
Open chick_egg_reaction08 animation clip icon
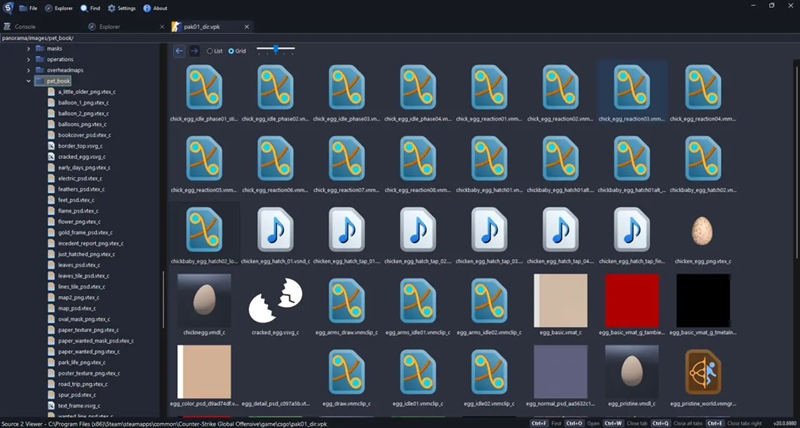[418, 158]
